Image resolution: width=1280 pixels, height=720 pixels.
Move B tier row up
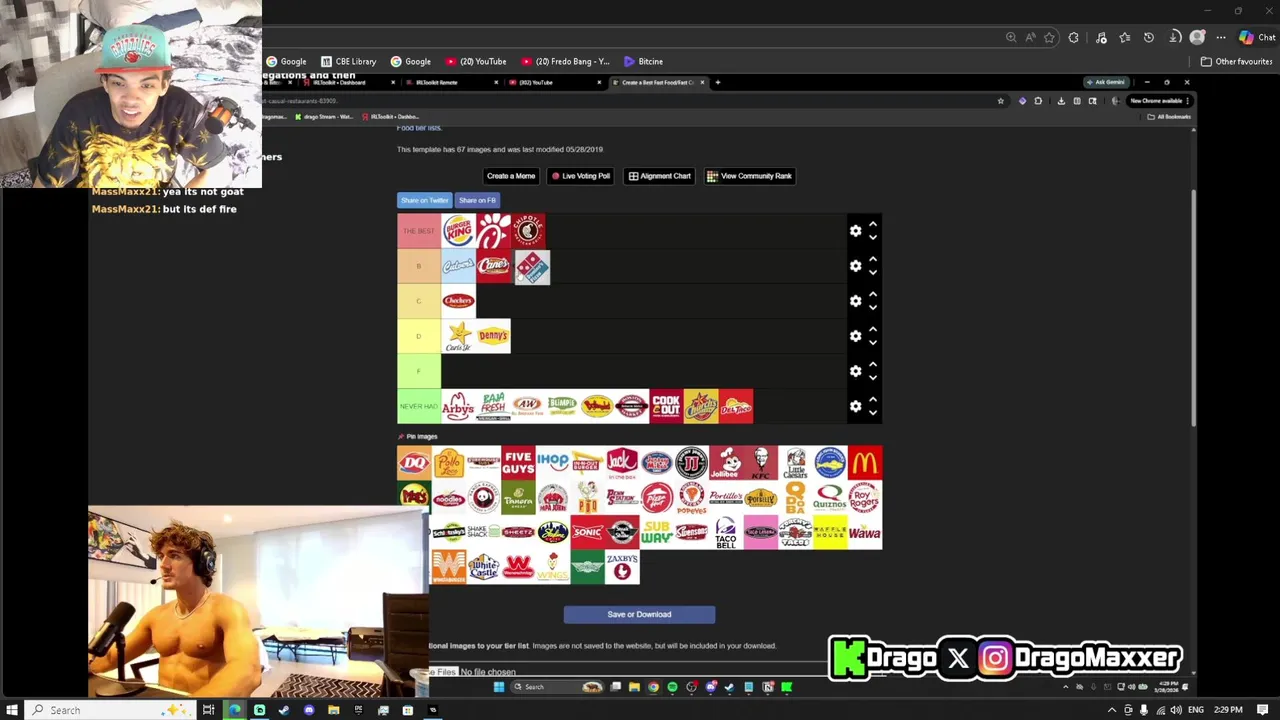873,259
